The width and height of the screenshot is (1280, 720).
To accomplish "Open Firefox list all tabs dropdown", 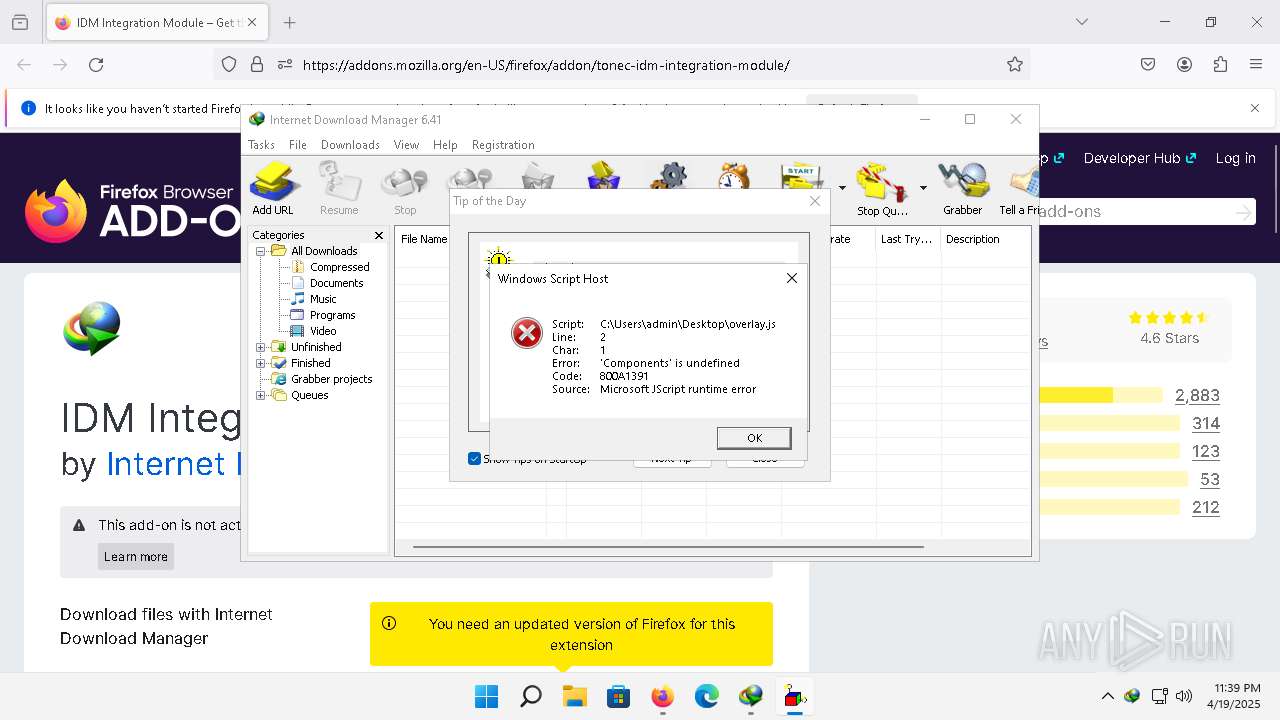I will [1082, 22].
